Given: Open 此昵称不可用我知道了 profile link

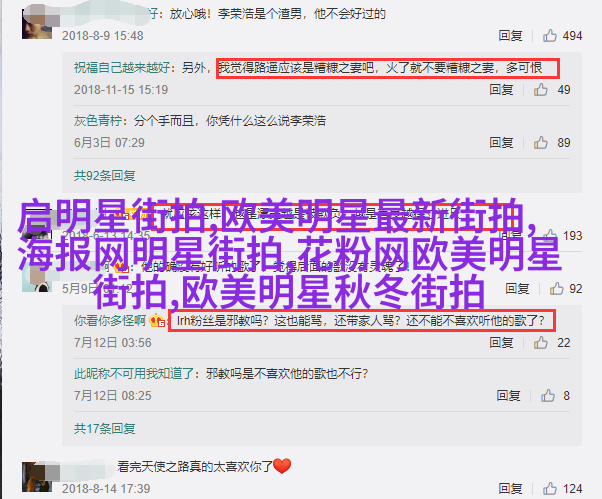Looking at the screenshot, I should pos(134,373).
